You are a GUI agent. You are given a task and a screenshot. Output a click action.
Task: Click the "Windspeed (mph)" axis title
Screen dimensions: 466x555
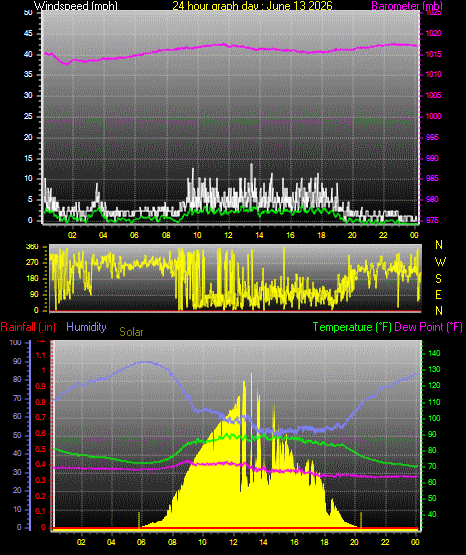75,6
